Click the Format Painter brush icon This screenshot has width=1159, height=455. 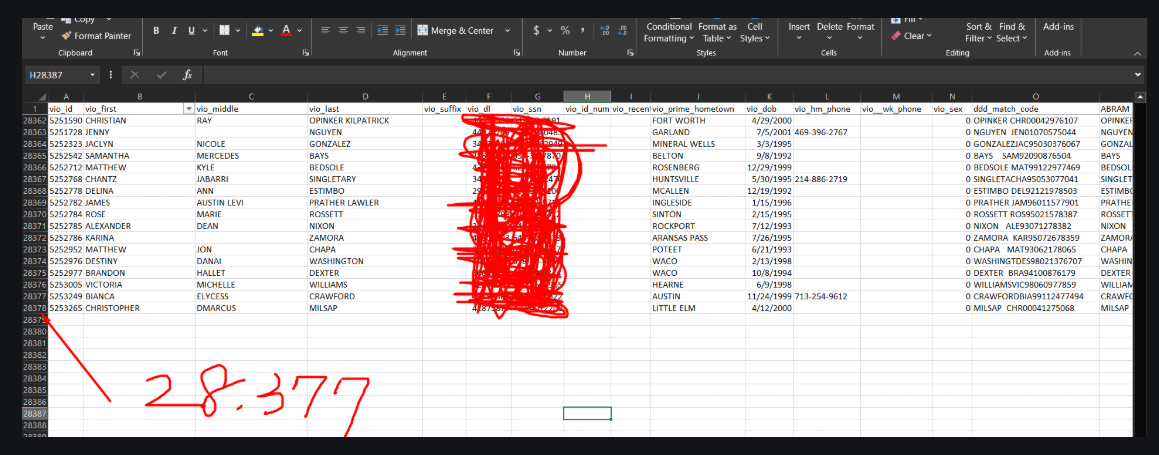tap(66, 36)
